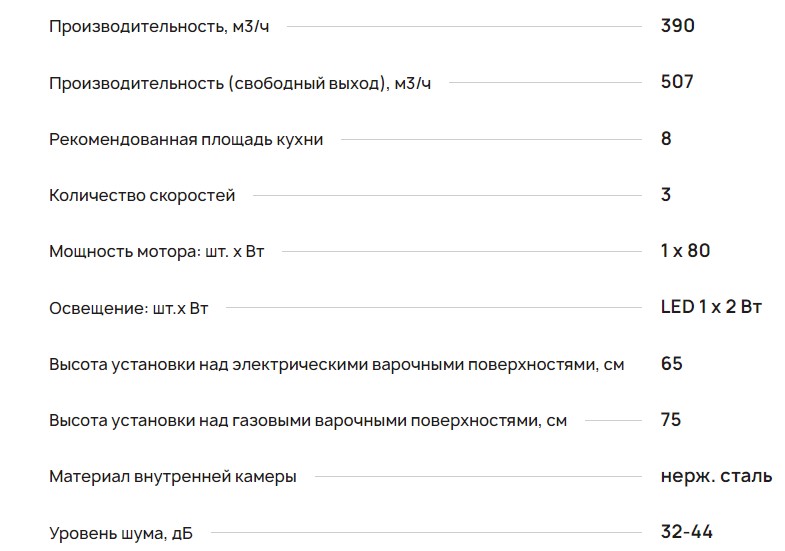
Task: Click the 'Производительность, м3/ч' label
Action: [x=158, y=27]
